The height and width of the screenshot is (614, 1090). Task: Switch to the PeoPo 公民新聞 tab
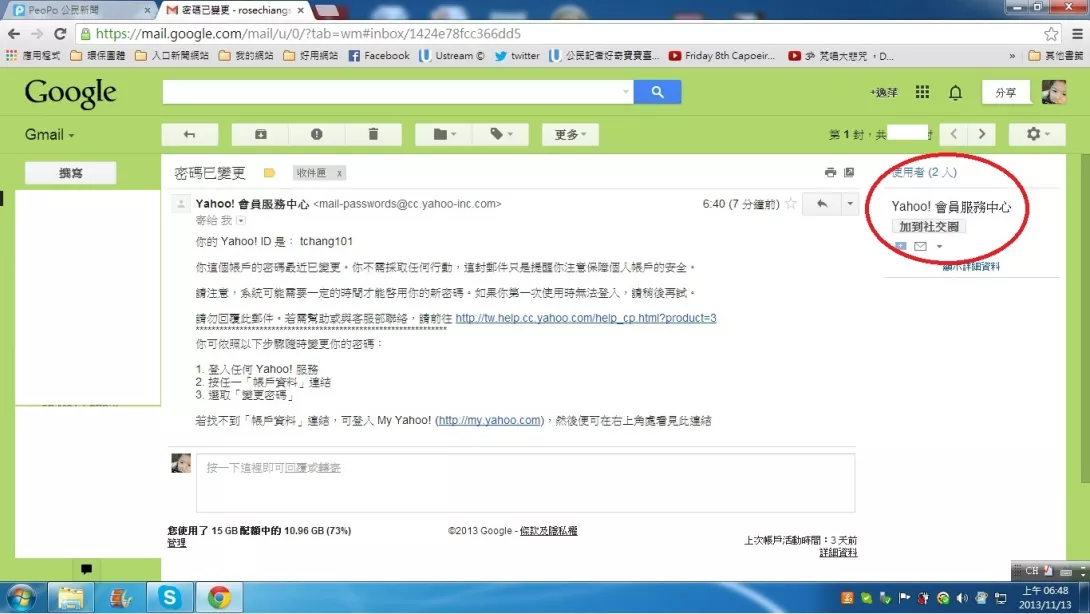pyautogui.click(x=79, y=10)
